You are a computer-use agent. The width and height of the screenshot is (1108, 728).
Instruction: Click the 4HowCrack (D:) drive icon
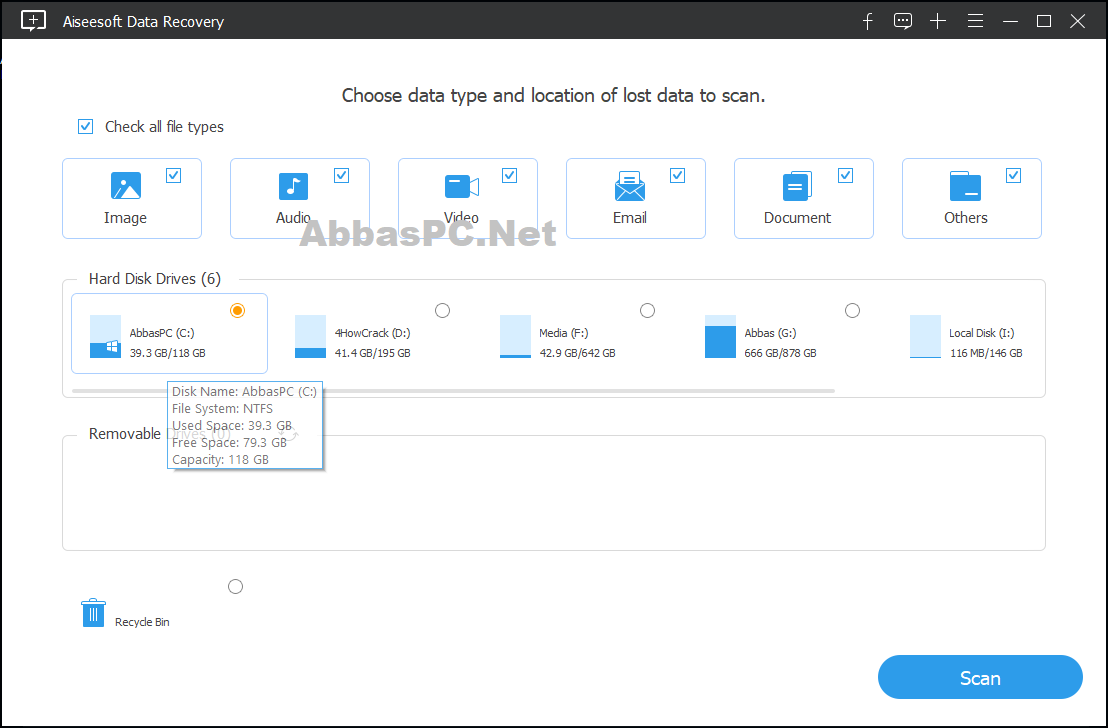[x=310, y=336]
